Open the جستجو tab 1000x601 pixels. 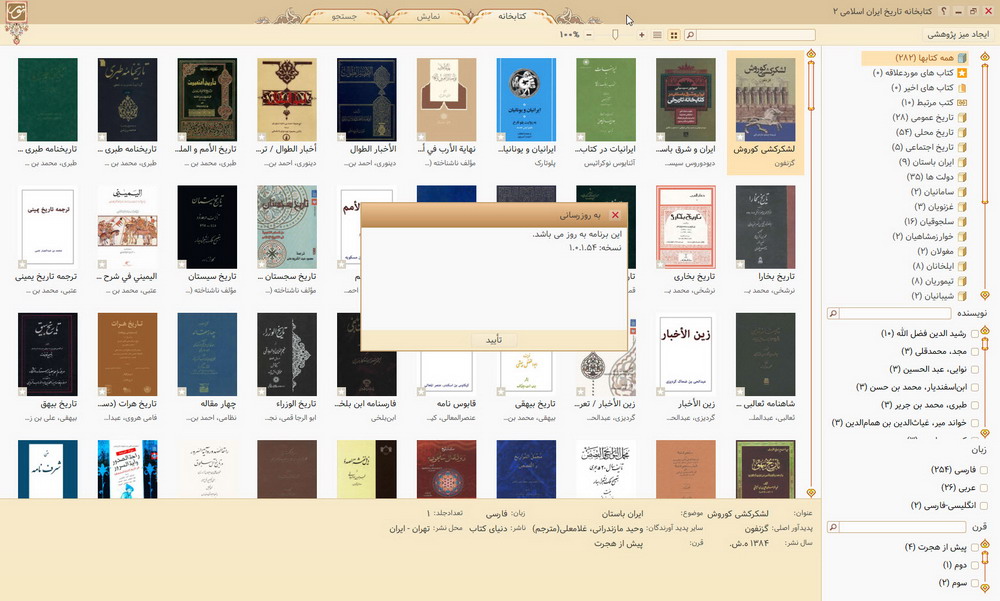(x=344, y=16)
